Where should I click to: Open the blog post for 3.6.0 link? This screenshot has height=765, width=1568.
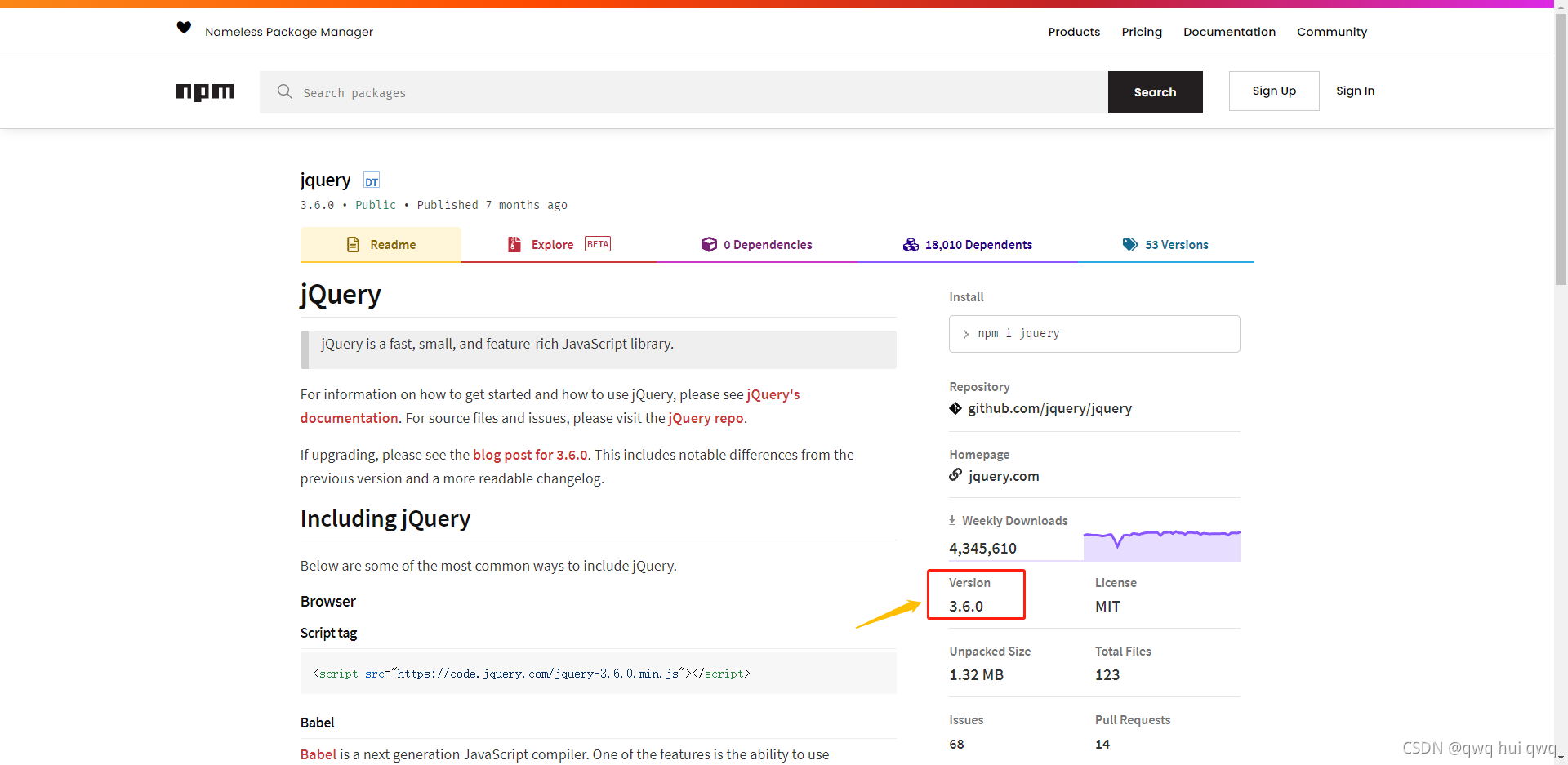click(530, 455)
